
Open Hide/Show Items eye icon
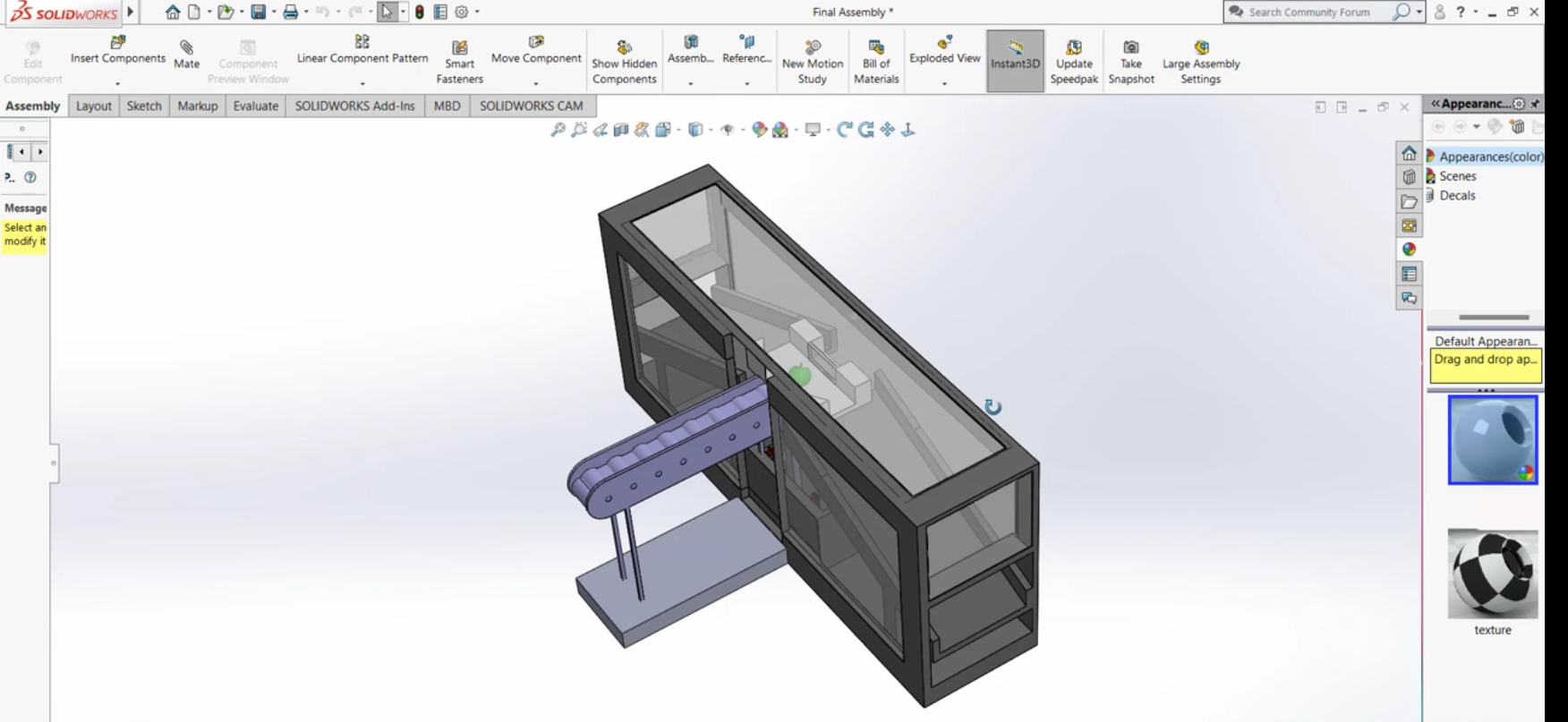click(x=727, y=130)
